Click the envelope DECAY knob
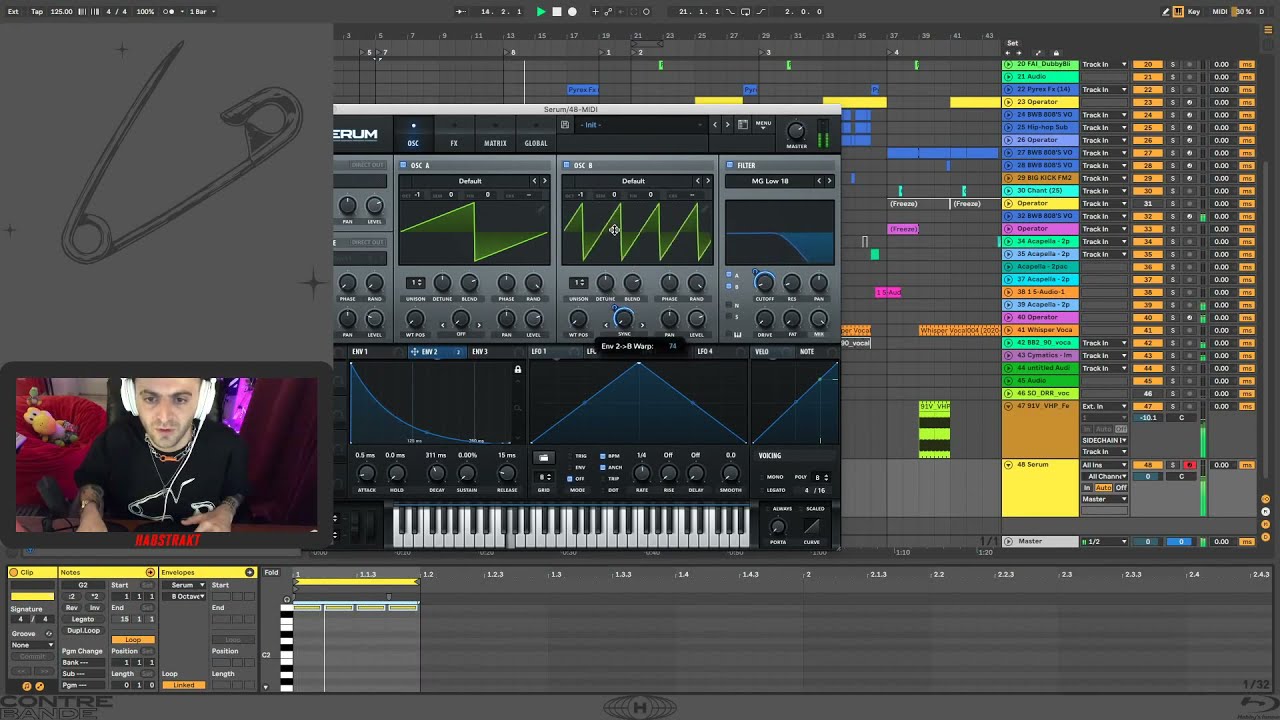1280x720 pixels. point(437,473)
